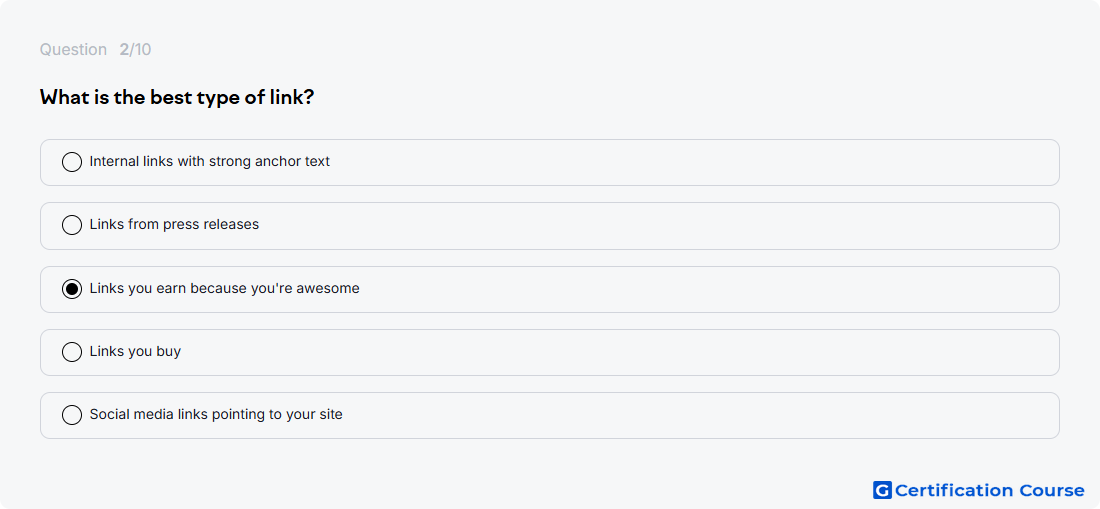
Task: Select the radio button for Internal links option
Action: tap(72, 162)
